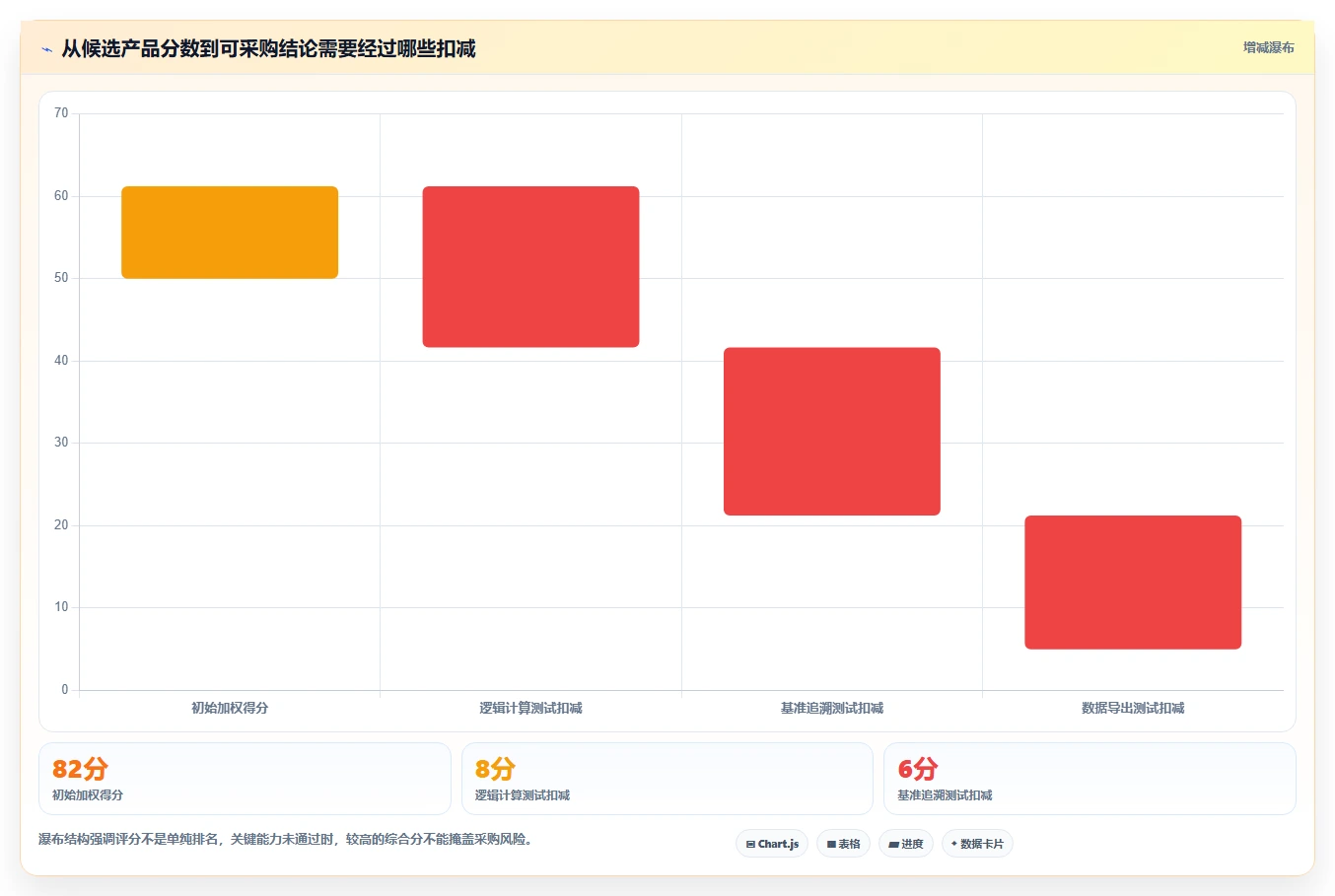1335x896 pixels.
Task: Click the y-axis value 10
Action: [61, 607]
